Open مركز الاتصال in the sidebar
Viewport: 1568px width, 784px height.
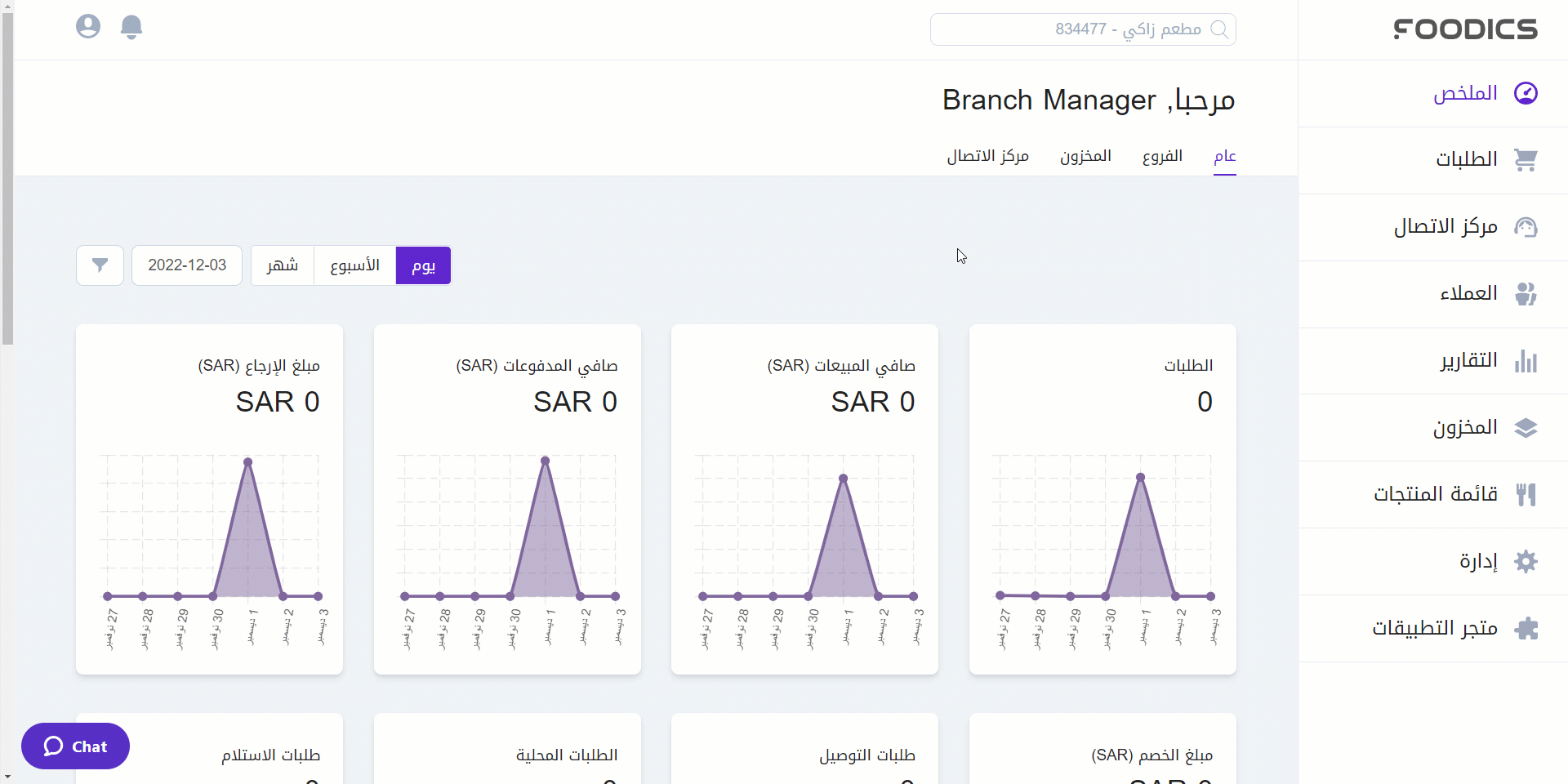click(x=1433, y=227)
